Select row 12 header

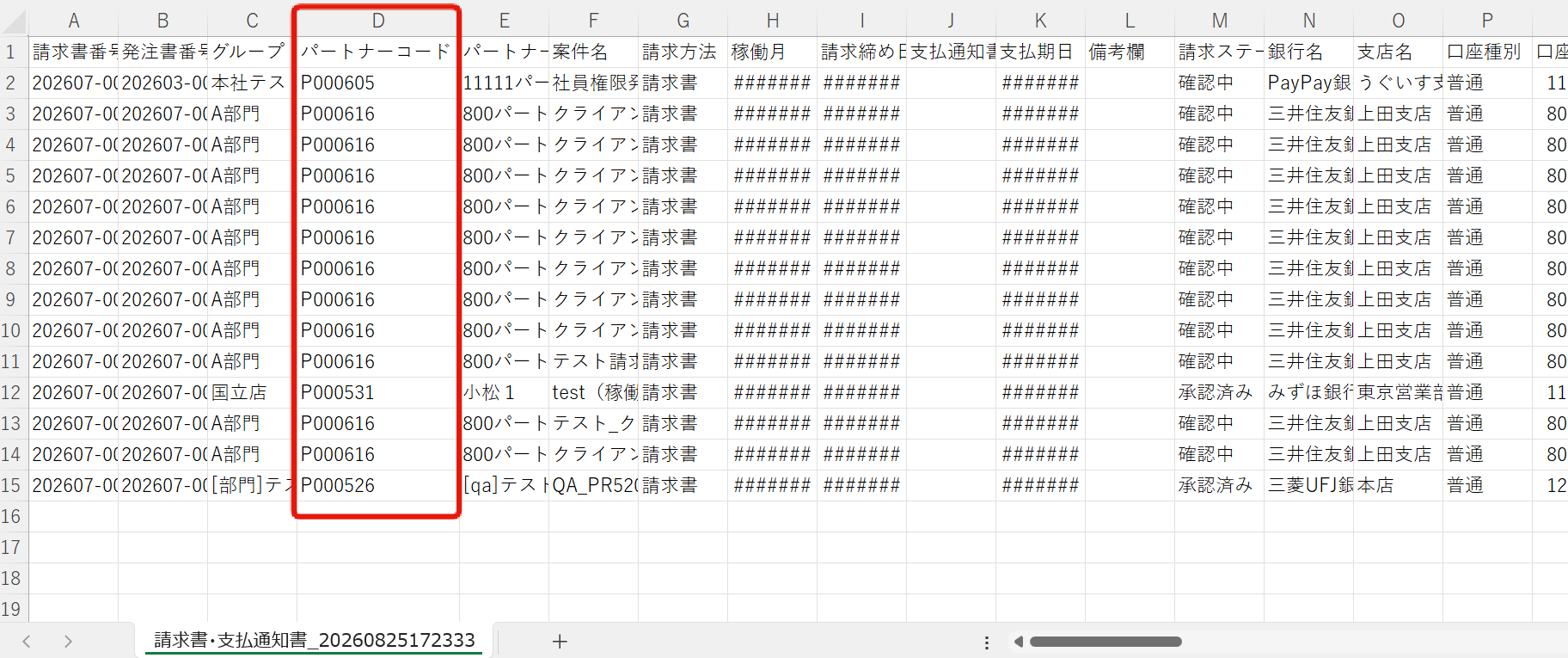pos(11,392)
